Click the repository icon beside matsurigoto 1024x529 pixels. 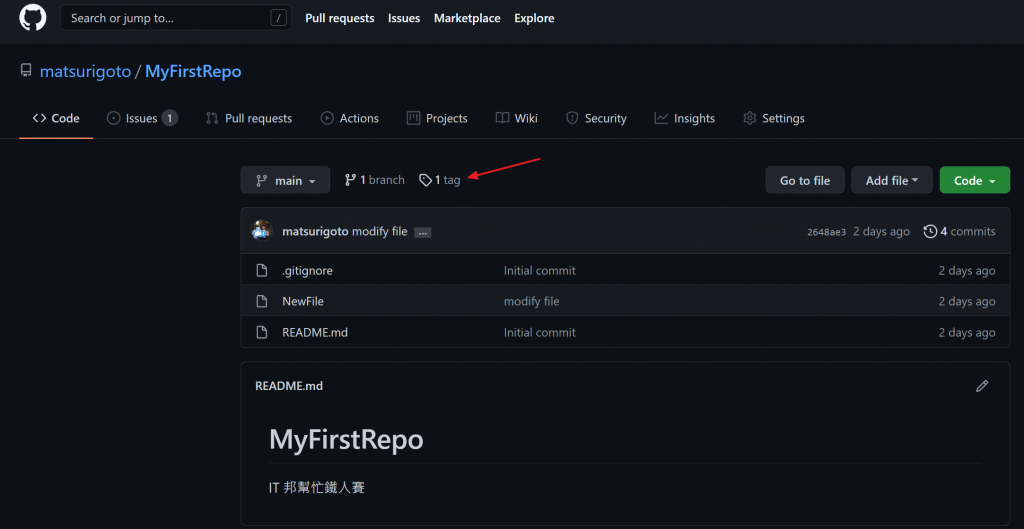coord(26,71)
